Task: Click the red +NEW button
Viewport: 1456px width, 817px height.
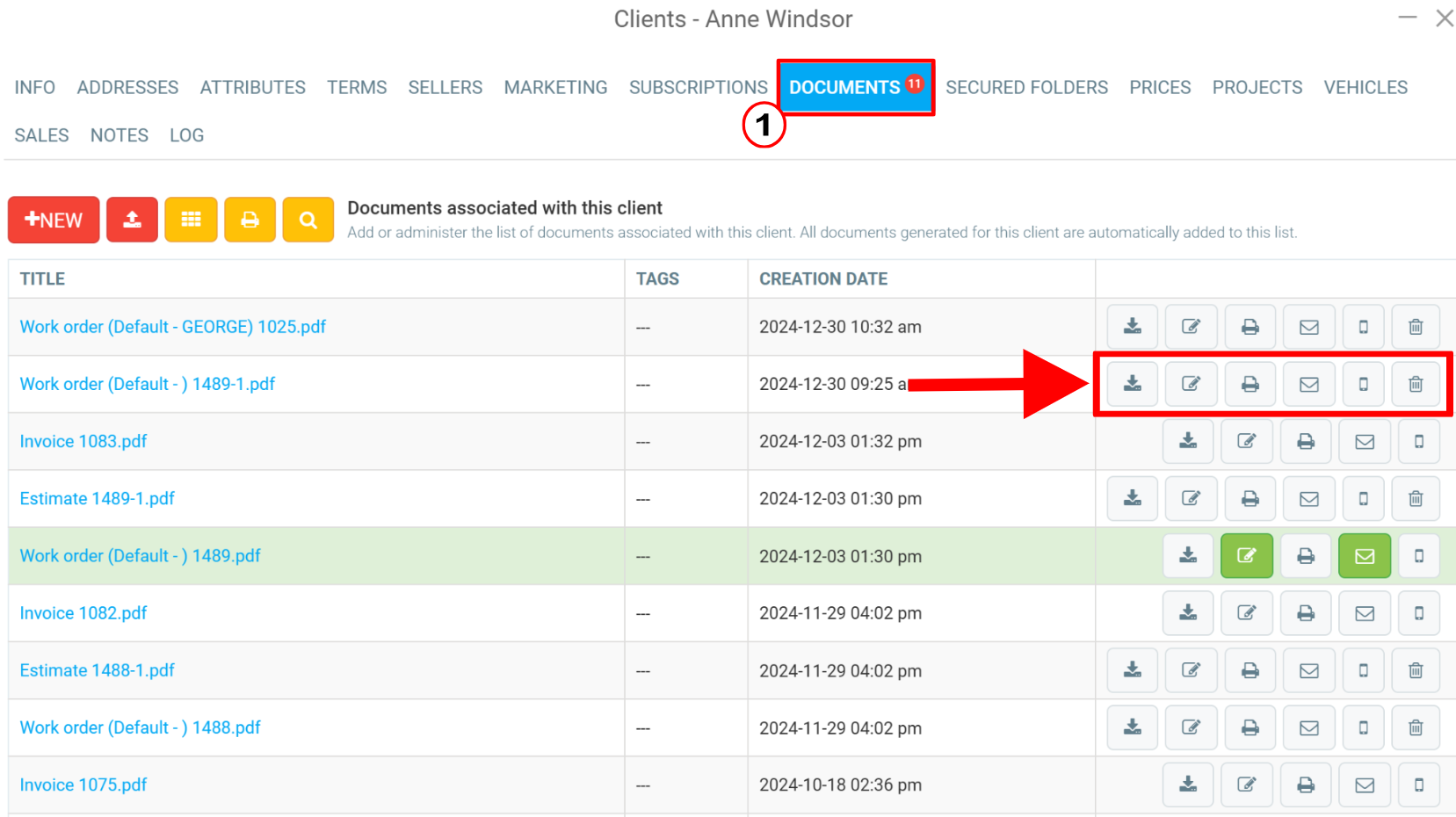Action: [x=54, y=220]
